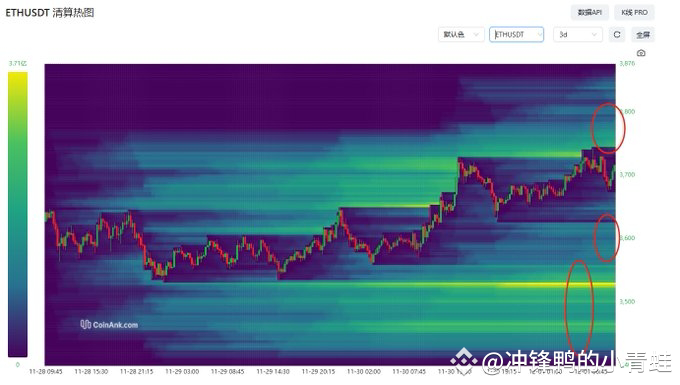
Task: Click the 11-30 02:00 time axis label
Action: click(x=363, y=372)
